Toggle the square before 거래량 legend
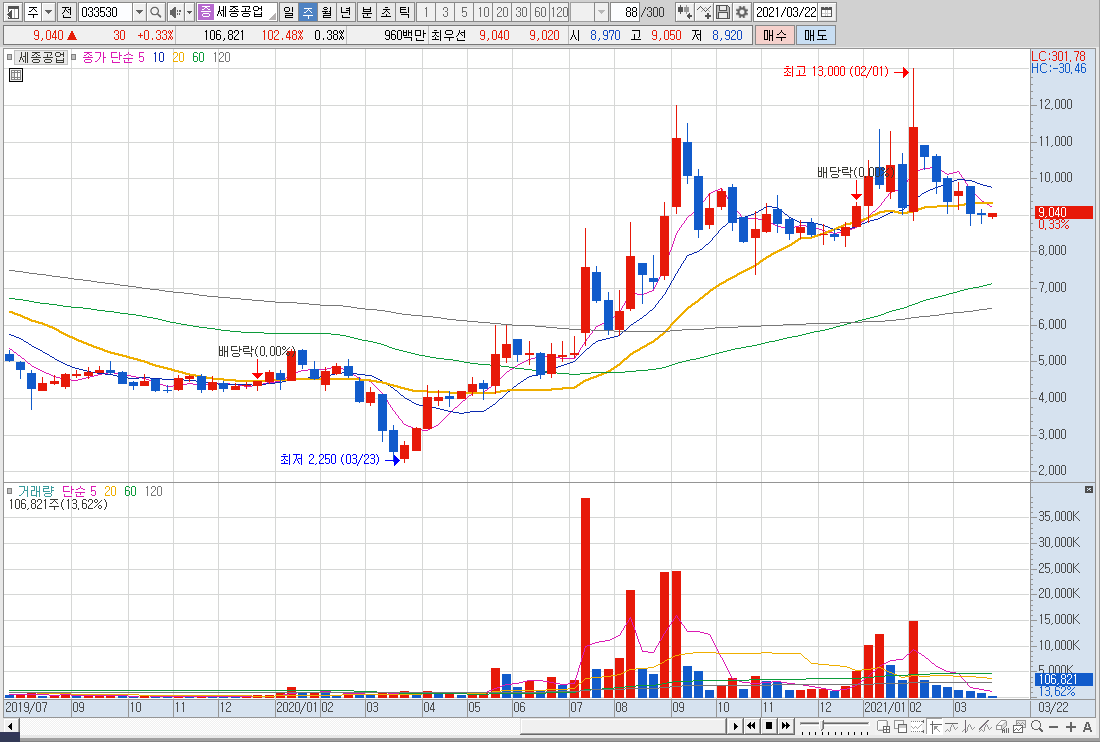This screenshot has height=742, width=1100. (9, 492)
